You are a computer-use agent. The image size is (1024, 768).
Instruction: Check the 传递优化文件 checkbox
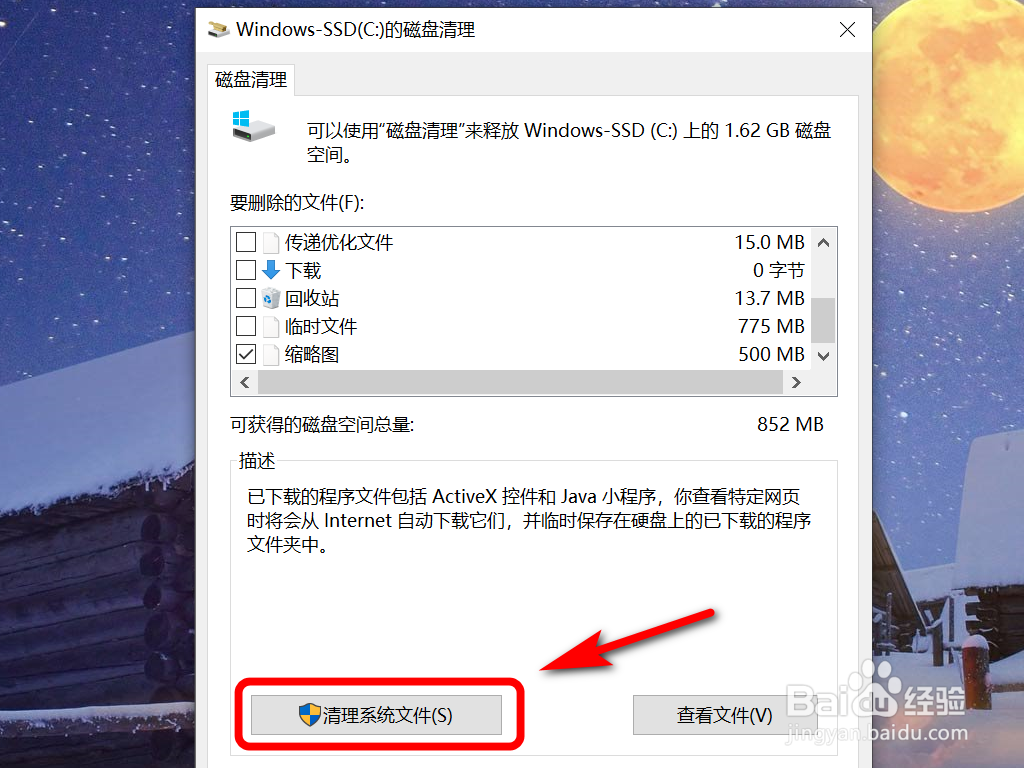pyautogui.click(x=246, y=242)
